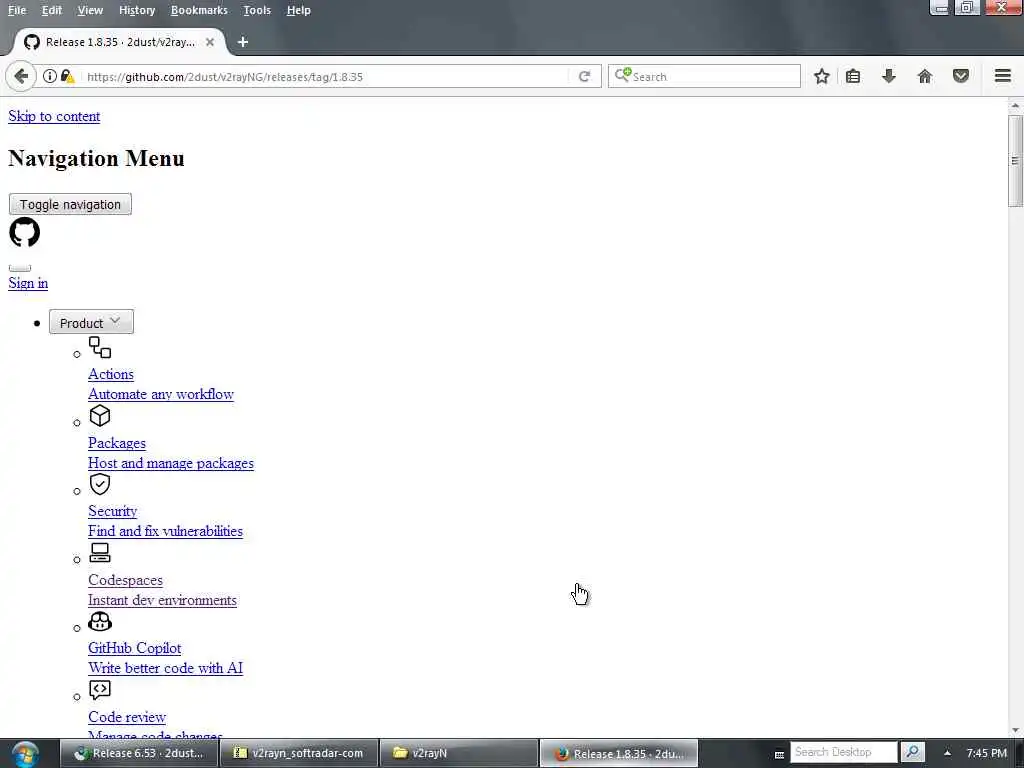This screenshot has height=768, width=1024.
Task: Select the Release 1.8.35 browser tab
Action: point(120,42)
